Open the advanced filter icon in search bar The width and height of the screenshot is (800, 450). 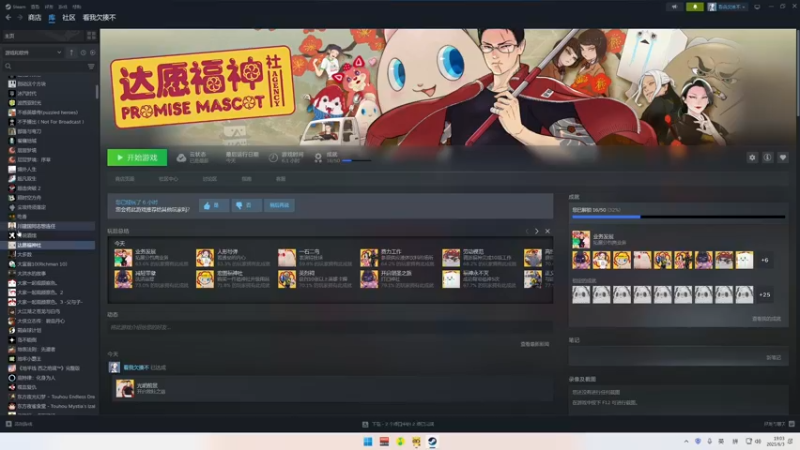click(91, 66)
